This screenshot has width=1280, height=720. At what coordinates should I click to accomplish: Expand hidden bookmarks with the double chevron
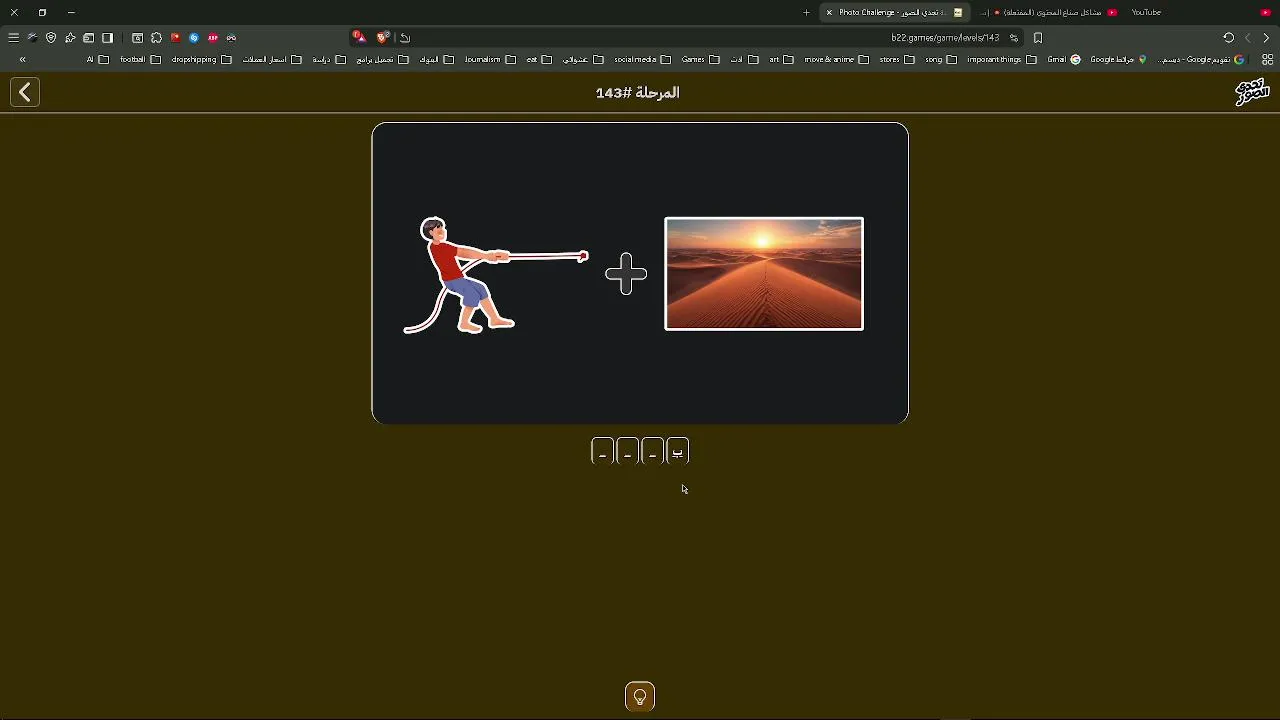click(22, 60)
